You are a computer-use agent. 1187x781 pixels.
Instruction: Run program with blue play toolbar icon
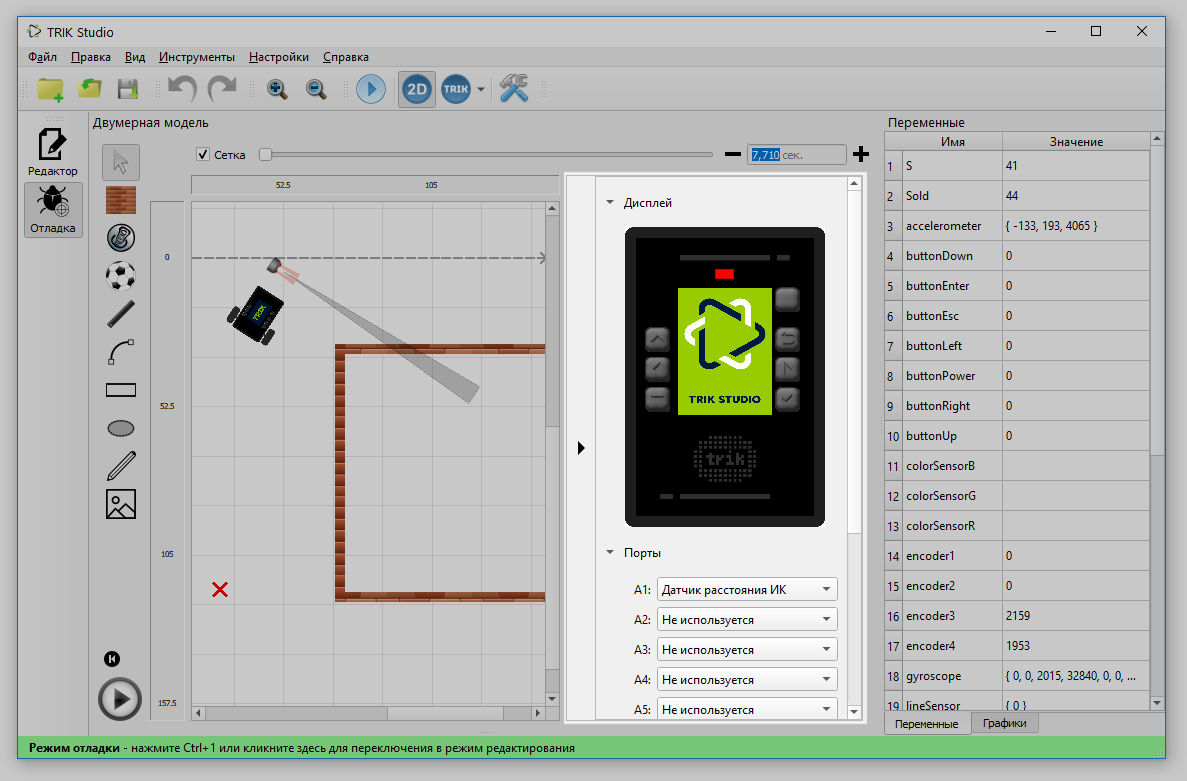[371, 89]
